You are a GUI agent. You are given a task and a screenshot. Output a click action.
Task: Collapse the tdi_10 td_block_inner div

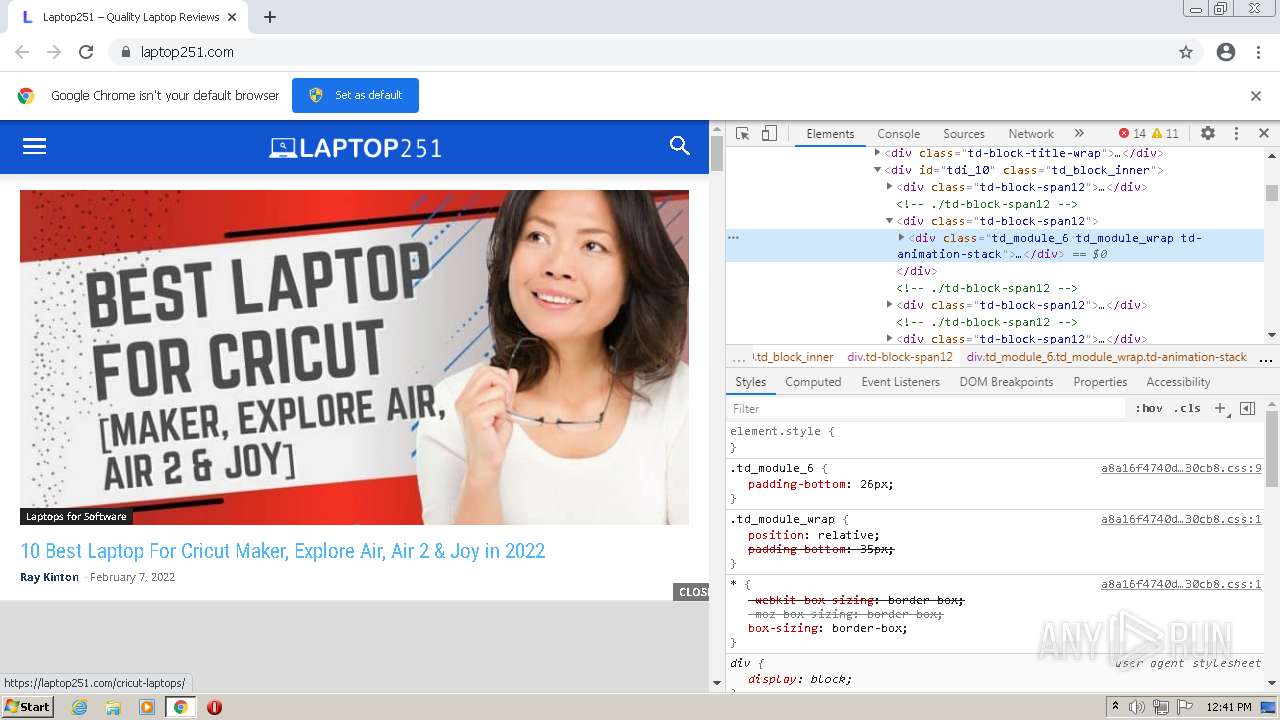click(x=878, y=170)
